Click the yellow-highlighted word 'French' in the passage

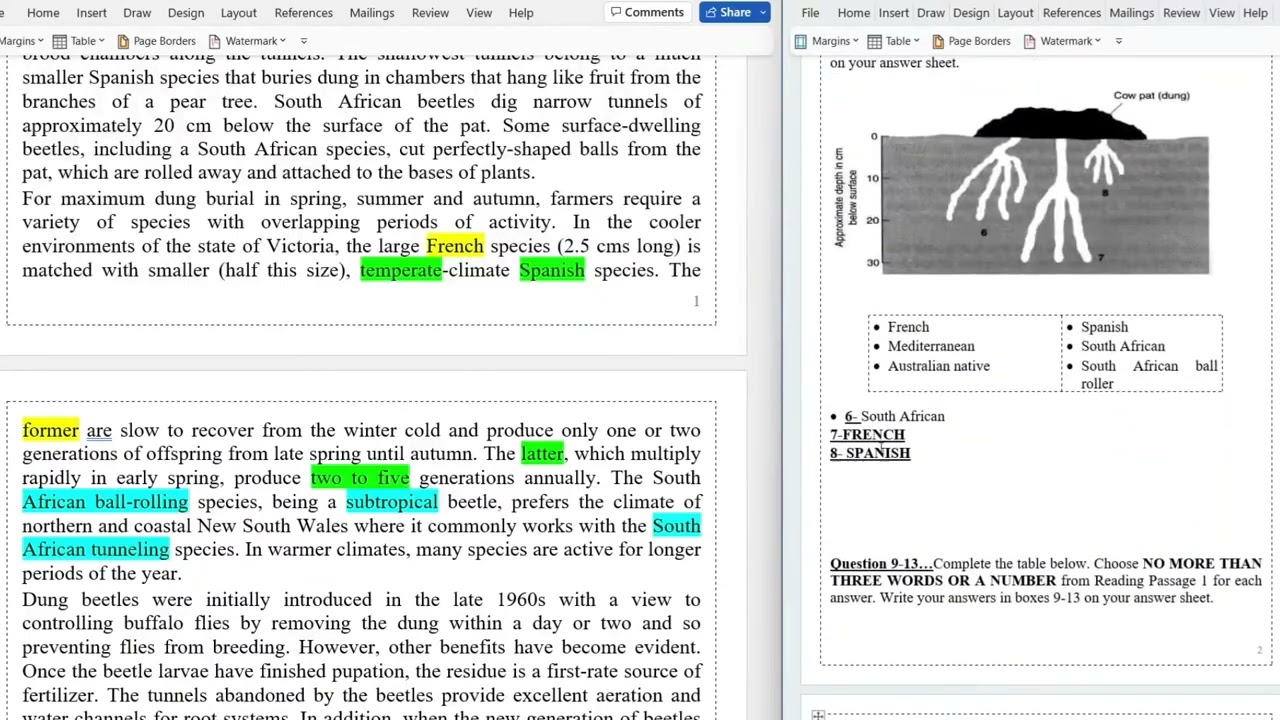455,246
